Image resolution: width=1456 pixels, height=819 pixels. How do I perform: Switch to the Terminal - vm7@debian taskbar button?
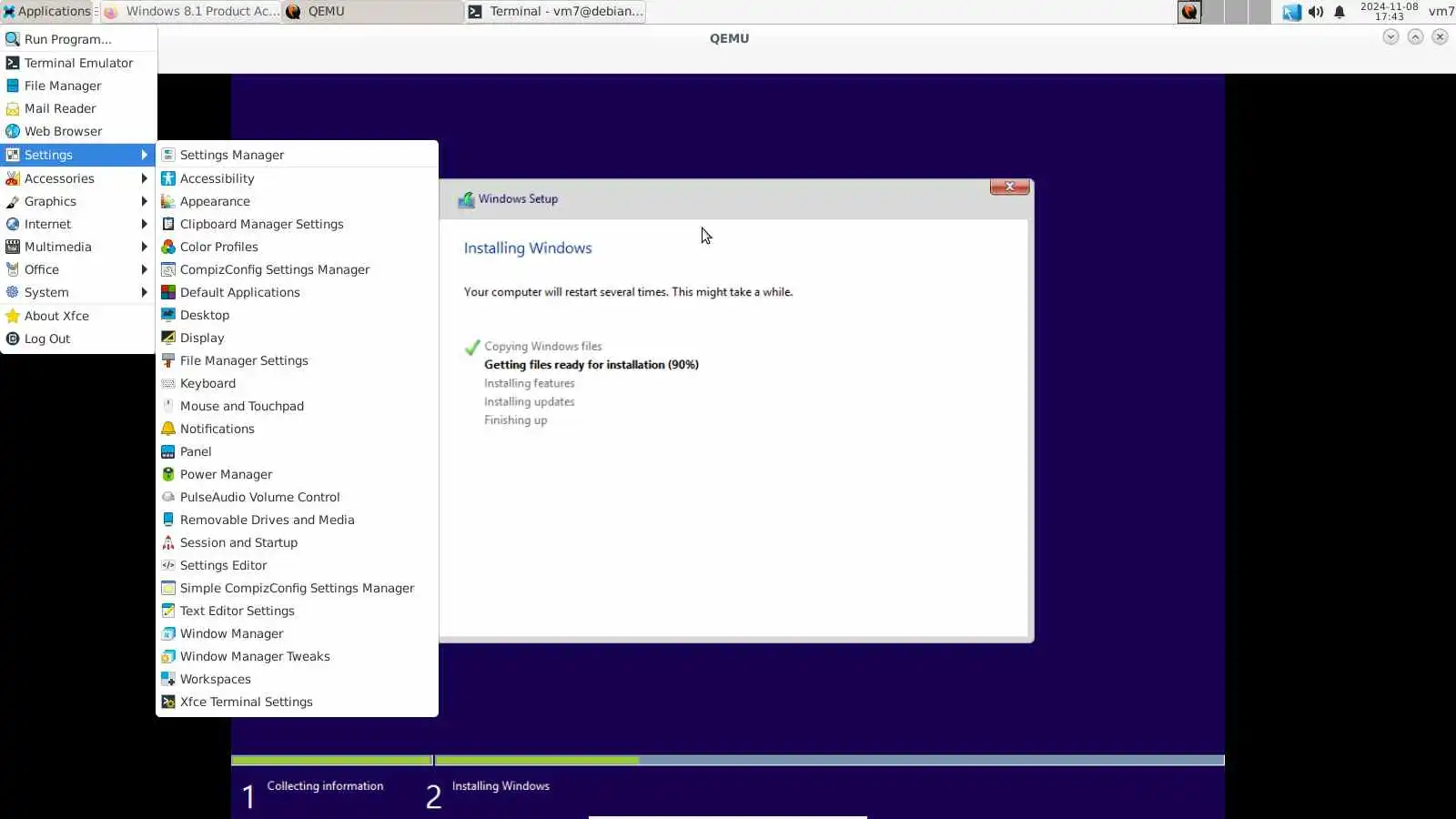556,11
